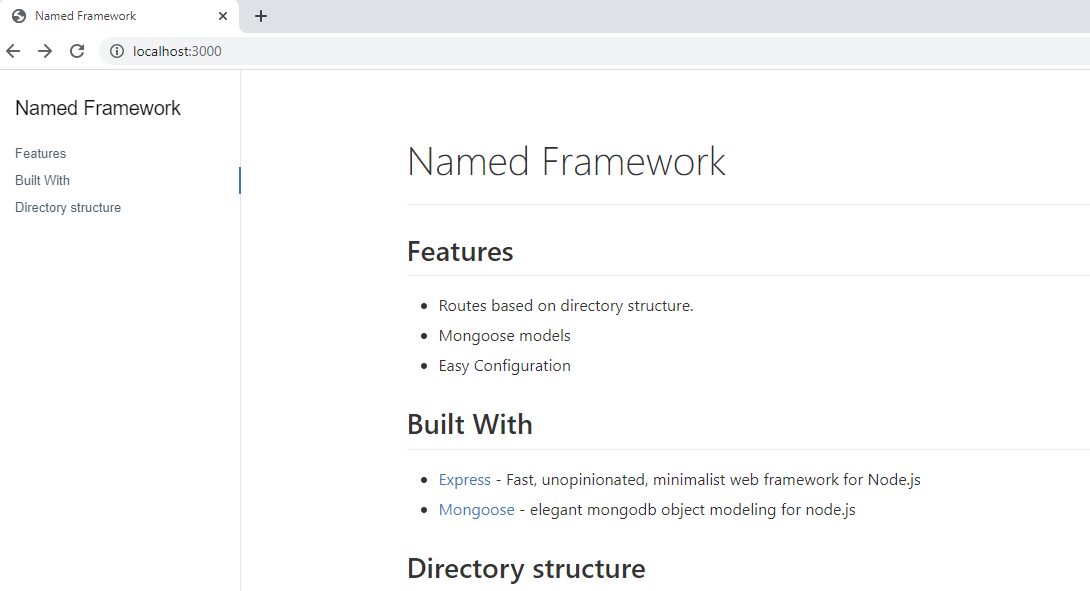
Task: Select 'Easy Configuration' bullet text
Action: pos(505,366)
